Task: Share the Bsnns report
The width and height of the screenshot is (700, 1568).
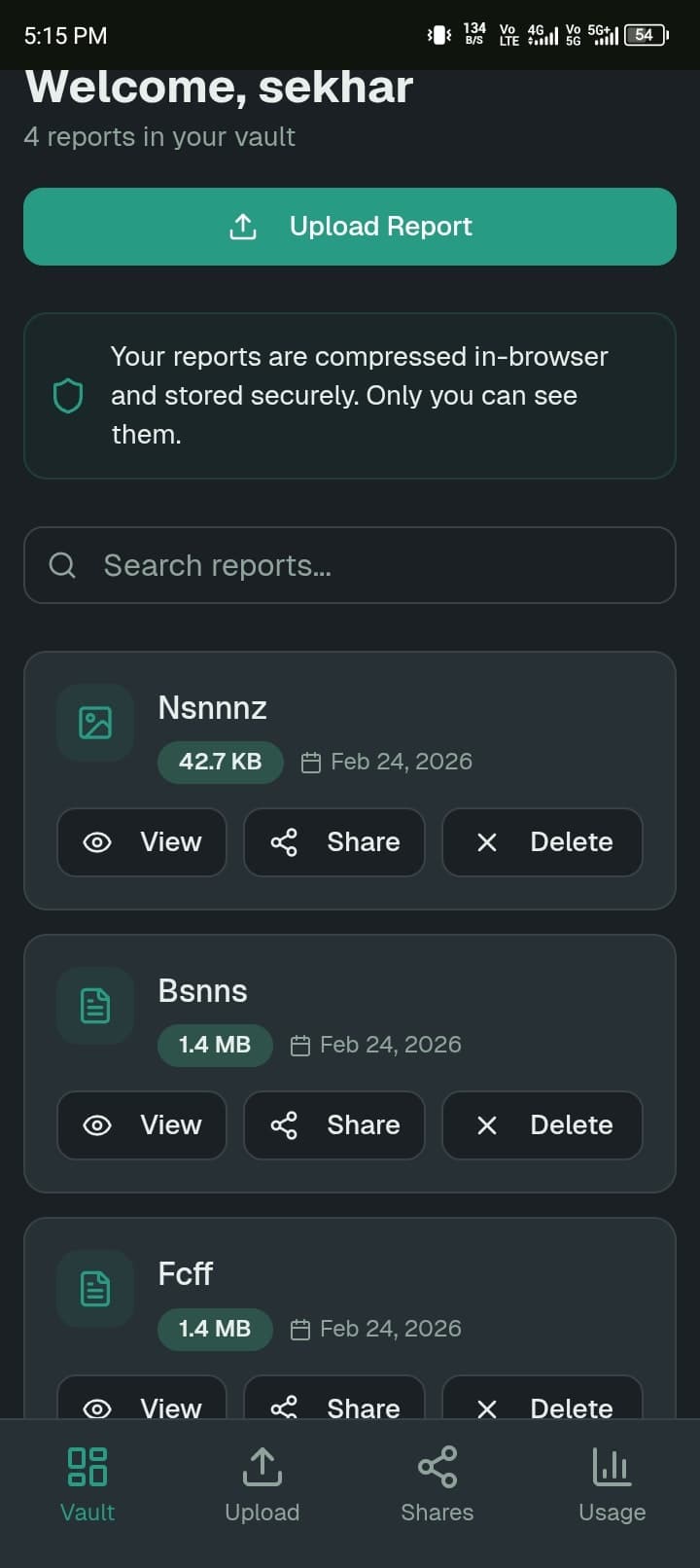Action: tap(333, 1124)
